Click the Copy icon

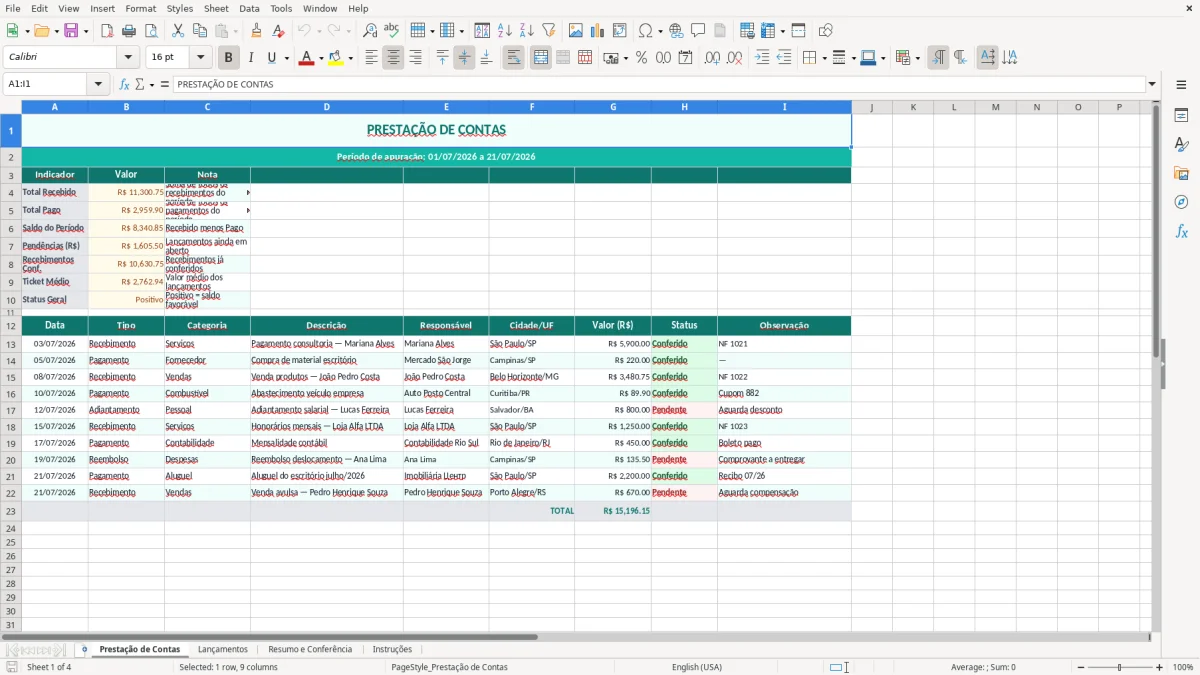coord(200,31)
